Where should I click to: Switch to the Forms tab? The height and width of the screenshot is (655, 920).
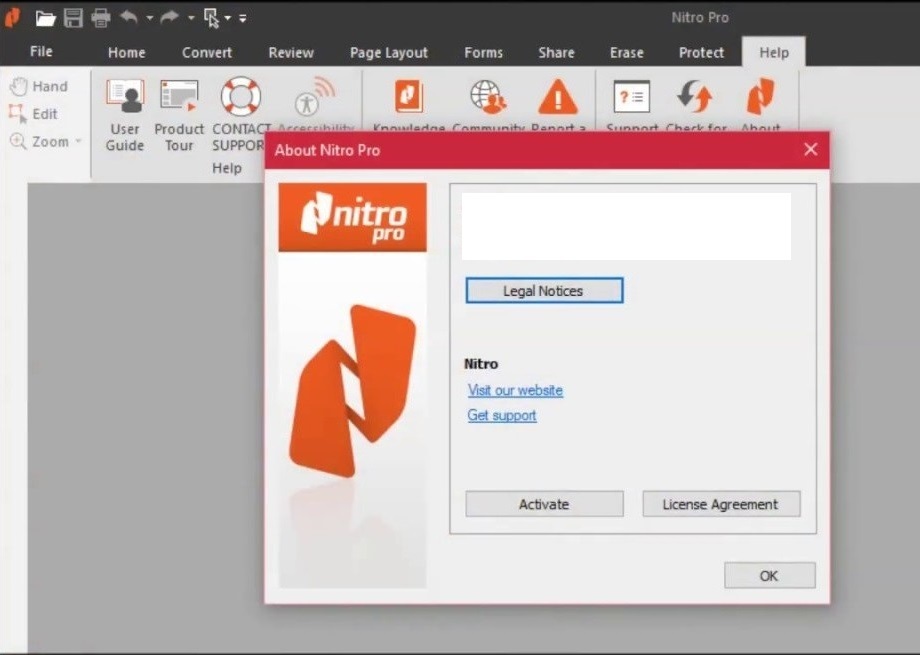click(x=483, y=52)
